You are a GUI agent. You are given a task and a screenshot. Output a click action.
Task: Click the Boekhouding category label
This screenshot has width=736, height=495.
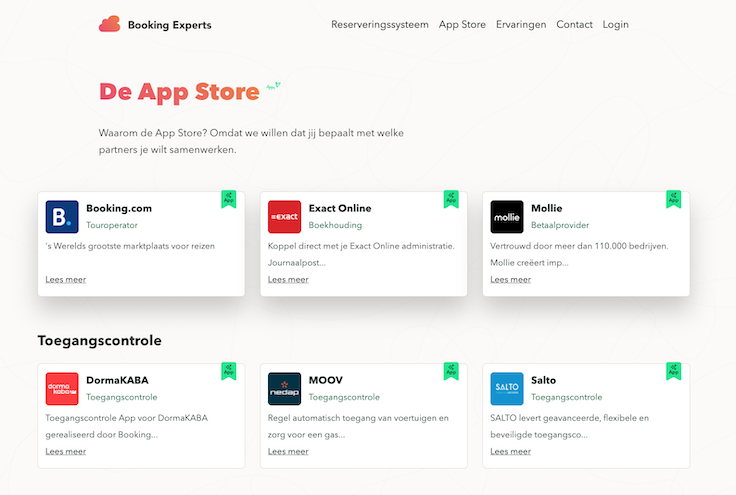pos(335,225)
